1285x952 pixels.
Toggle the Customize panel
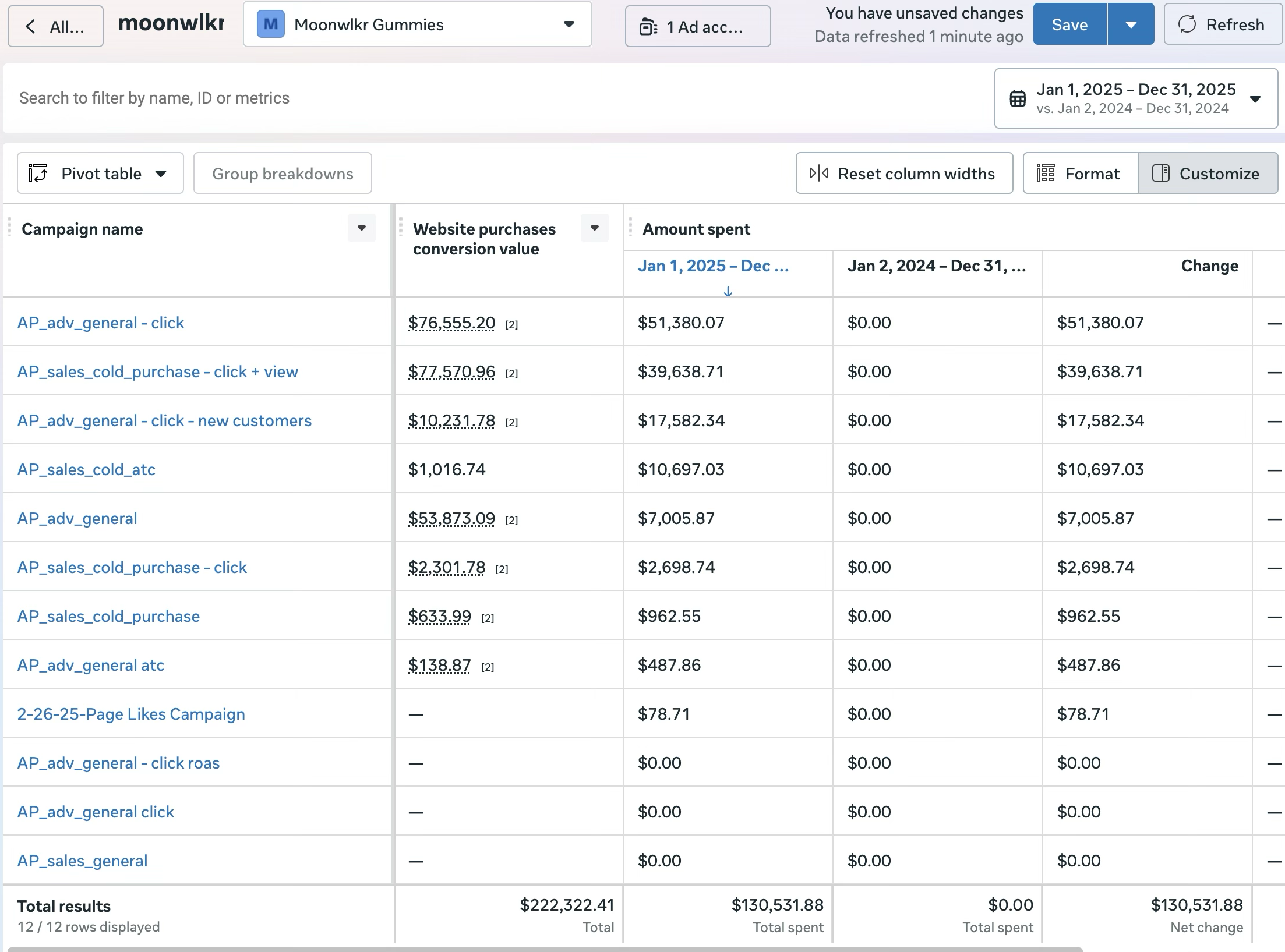coord(1208,174)
